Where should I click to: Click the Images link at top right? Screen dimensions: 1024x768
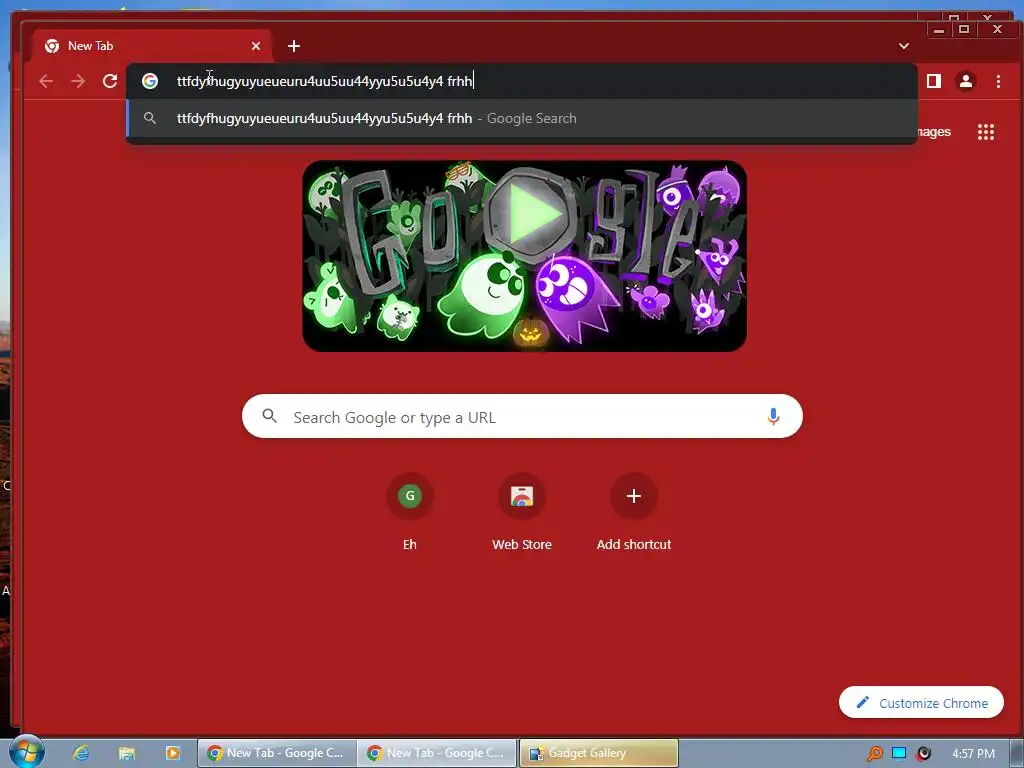[x=934, y=132]
